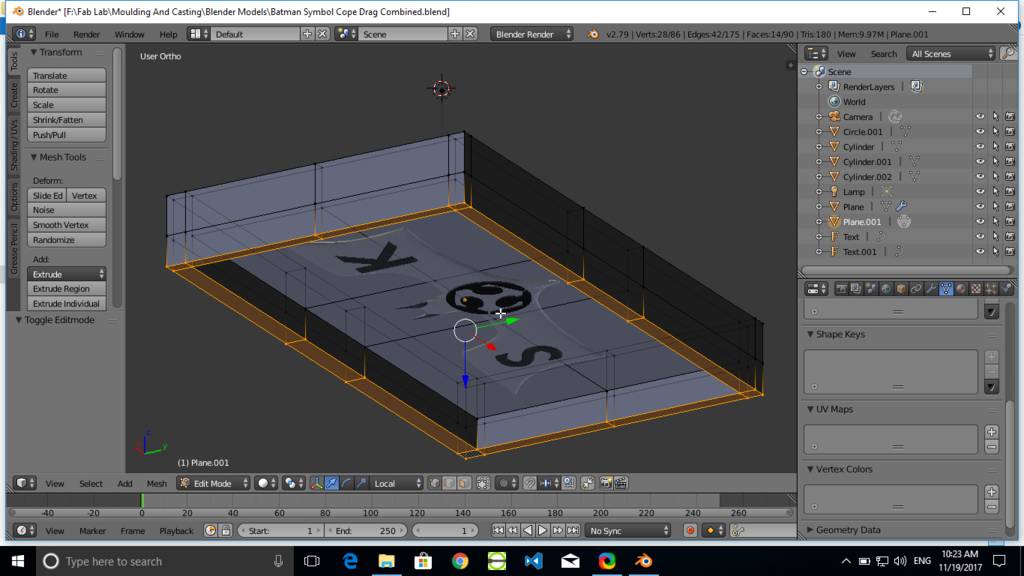The image size is (1024, 576).
Task: Open the Object properties cube icon
Action: tap(901, 289)
